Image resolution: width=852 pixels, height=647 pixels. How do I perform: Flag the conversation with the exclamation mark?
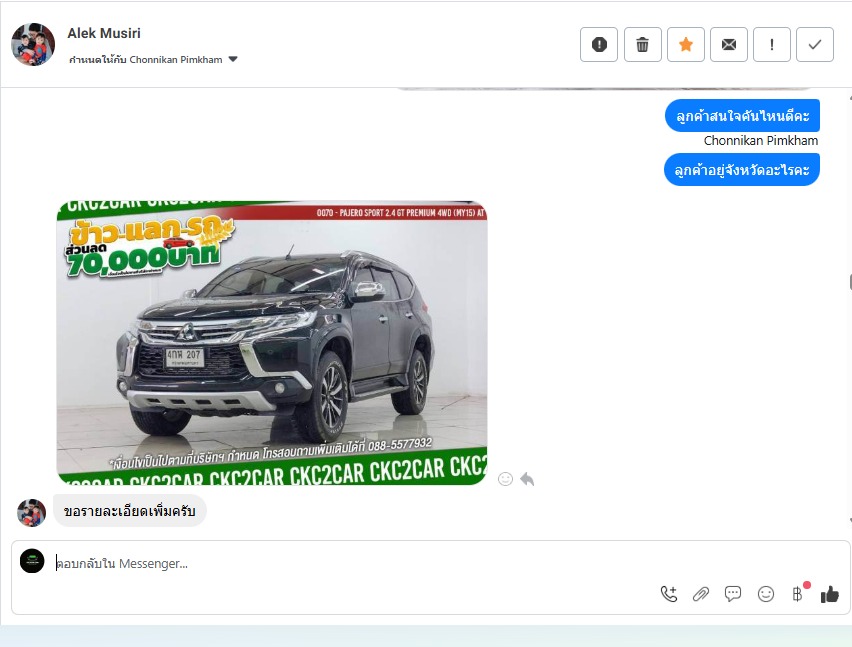[772, 45]
